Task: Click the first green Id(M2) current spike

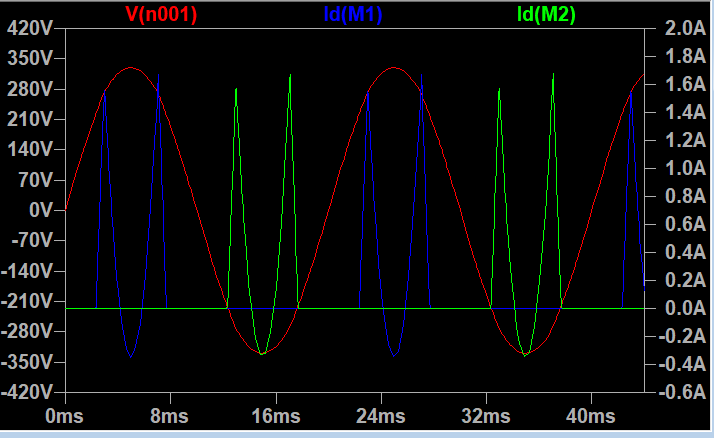Action: pos(236,91)
